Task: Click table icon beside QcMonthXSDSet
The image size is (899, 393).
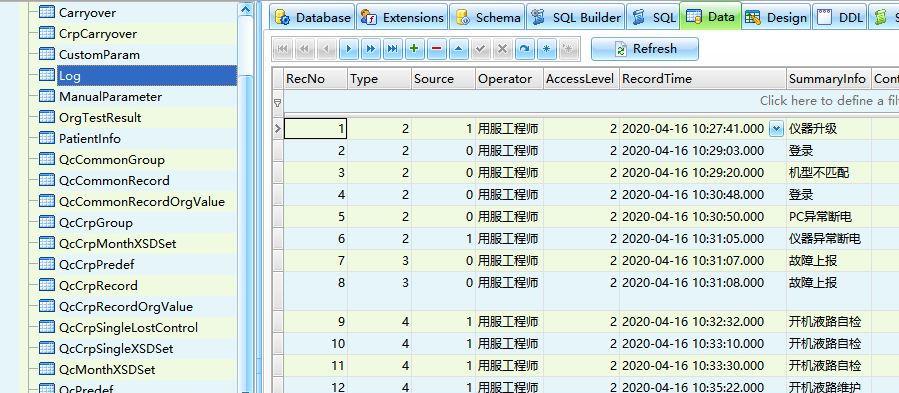Action: pos(47,369)
